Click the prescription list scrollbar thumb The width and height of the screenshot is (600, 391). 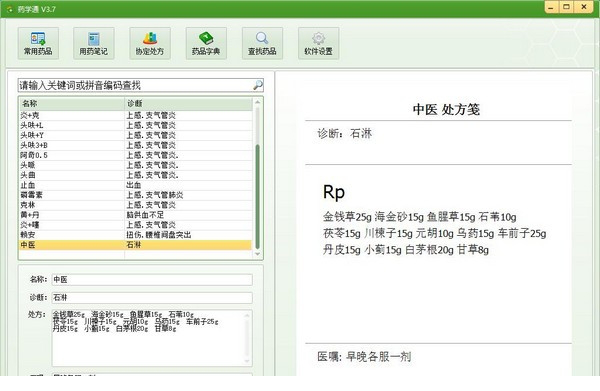pyautogui.click(x=258, y=196)
